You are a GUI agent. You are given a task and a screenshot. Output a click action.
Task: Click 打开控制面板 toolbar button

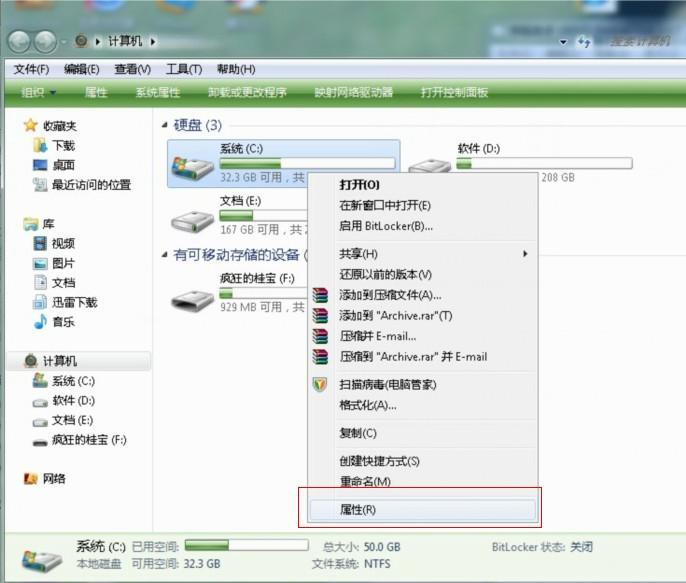454,92
